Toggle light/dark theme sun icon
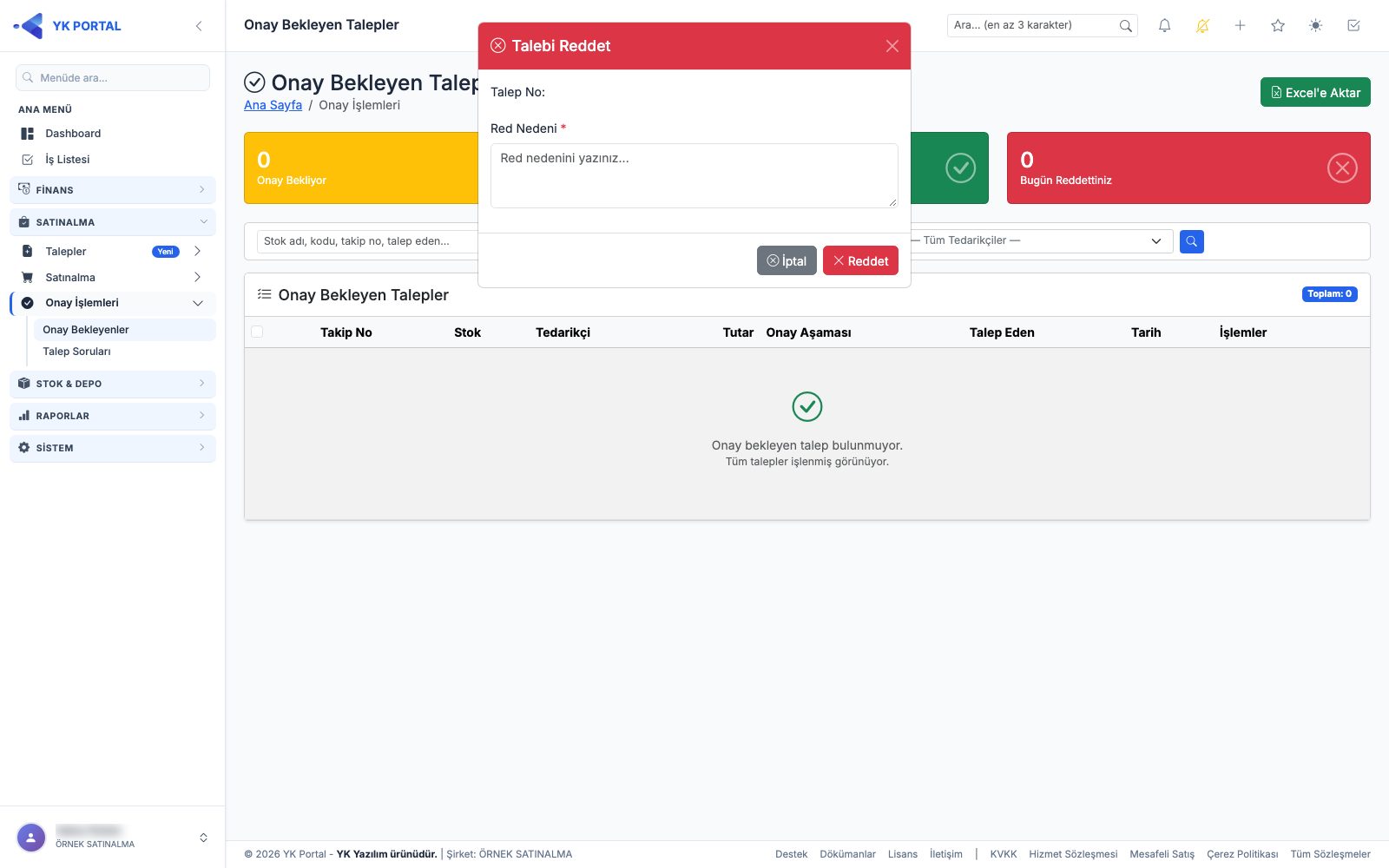 coord(1316,26)
